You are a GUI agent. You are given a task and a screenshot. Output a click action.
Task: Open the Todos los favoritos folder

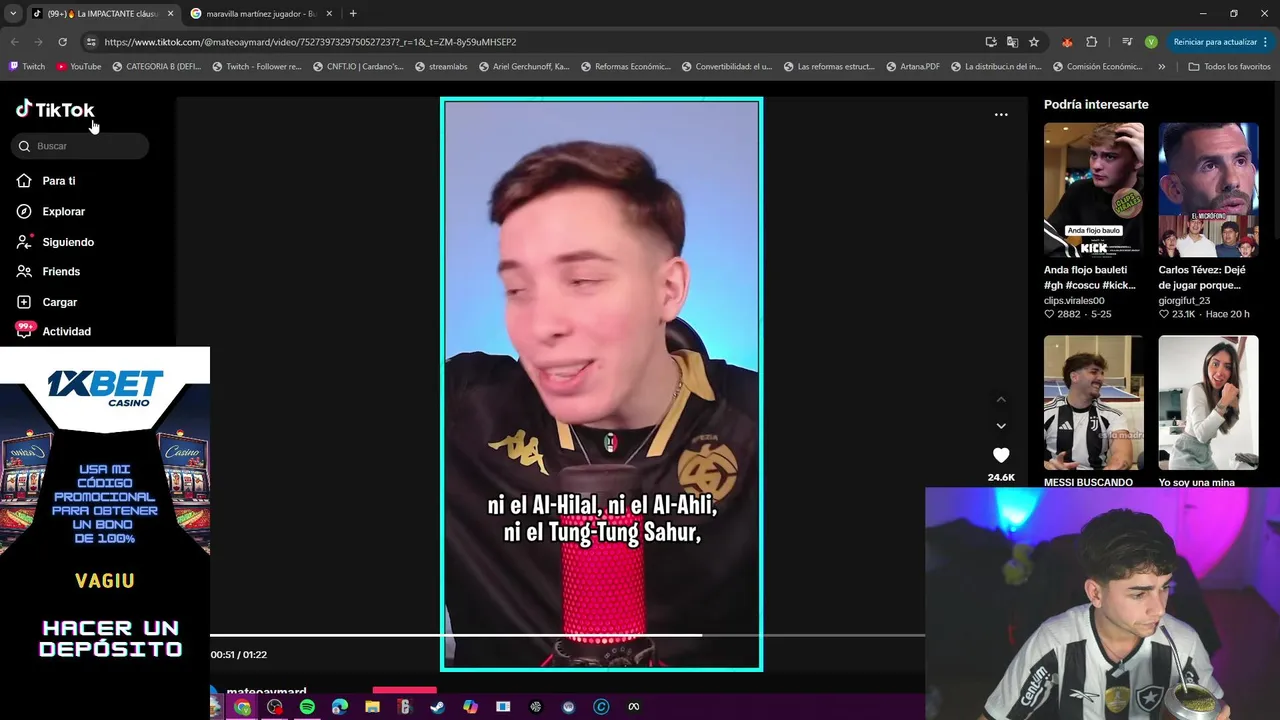tap(1229, 67)
